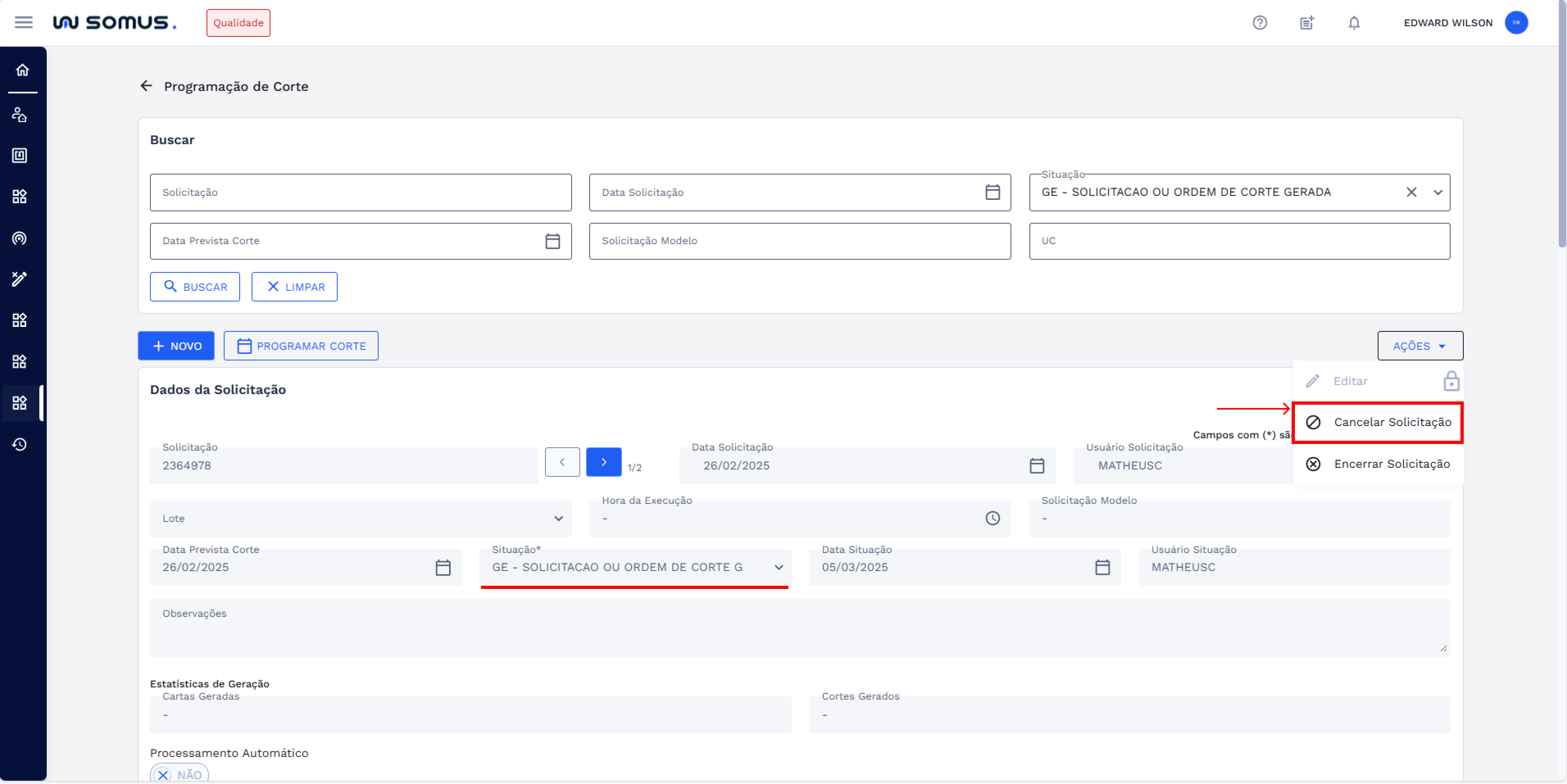
Task: Click the BUSCAR button
Action: (x=195, y=286)
